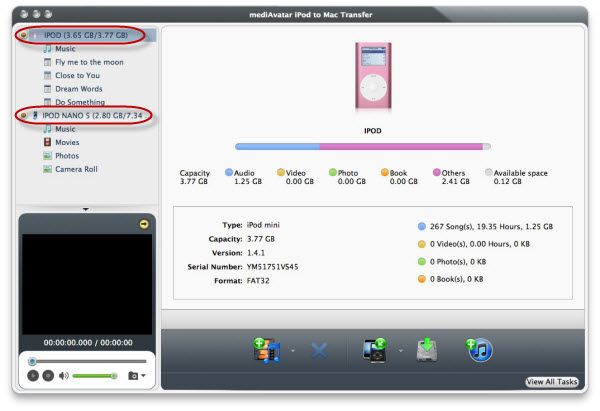
Task: Click the 267 Song(s) summary line
Action: [485, 227]
